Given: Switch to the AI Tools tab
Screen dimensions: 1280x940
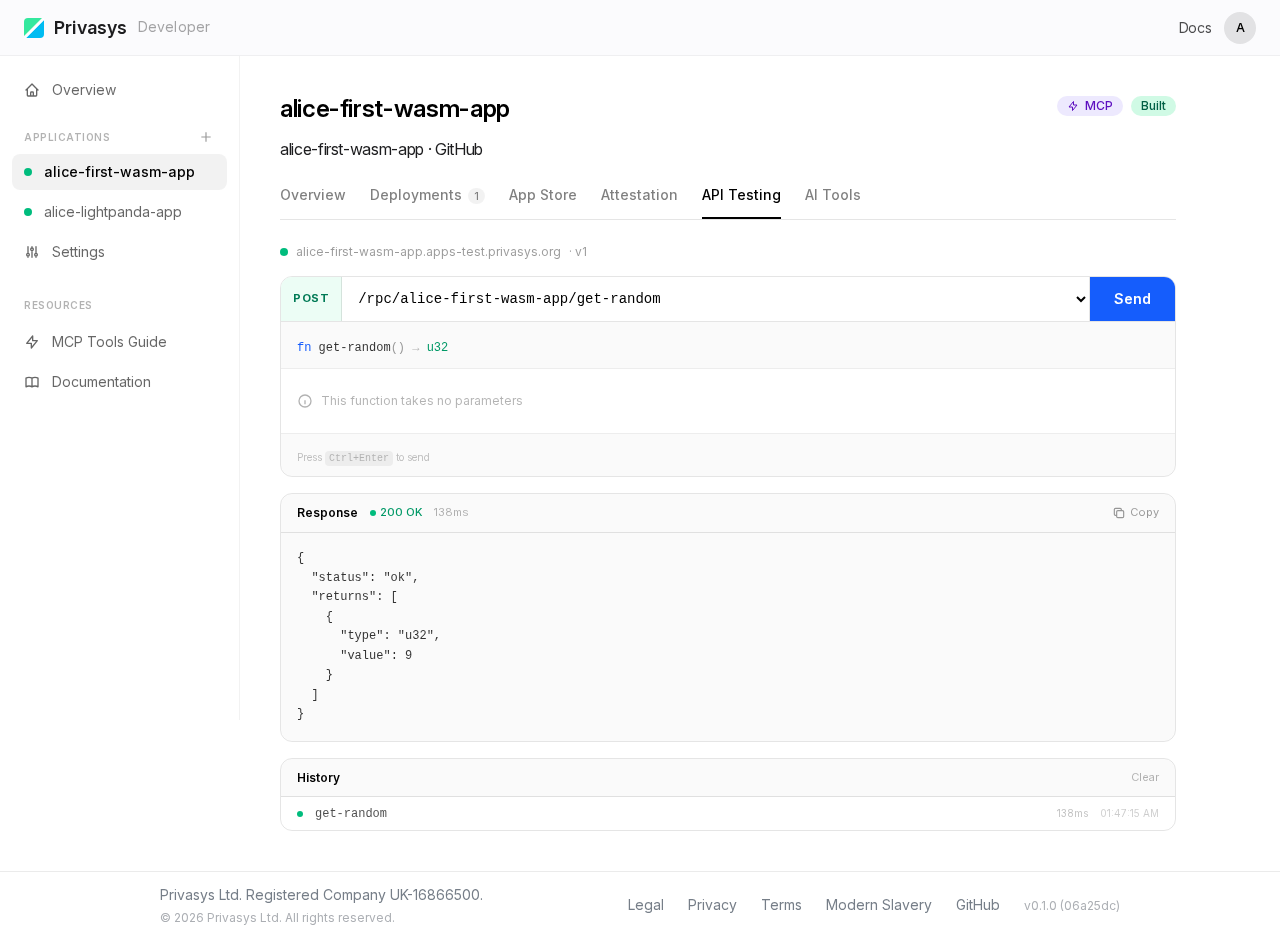Looking at the screenshot, I should click(x=832, y=195).
